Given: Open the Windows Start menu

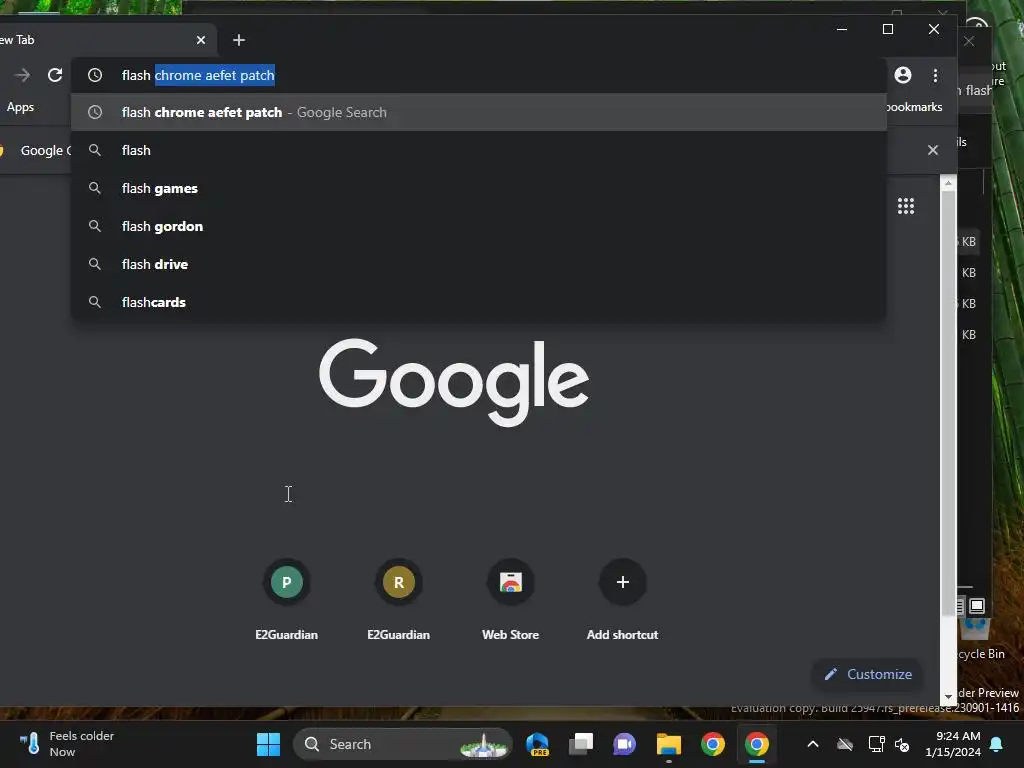Looking at the screenshot, I should point(268,744).
